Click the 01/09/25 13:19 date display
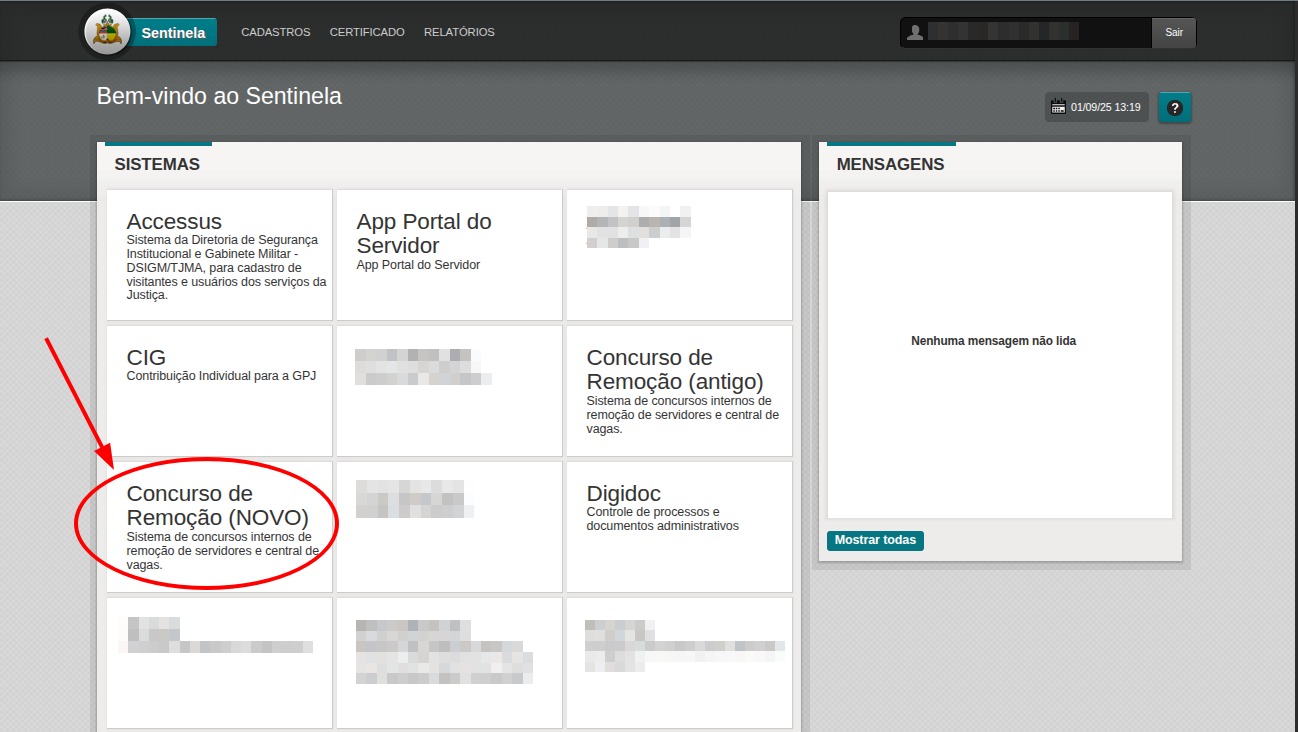 click(x=1105, y=107)
